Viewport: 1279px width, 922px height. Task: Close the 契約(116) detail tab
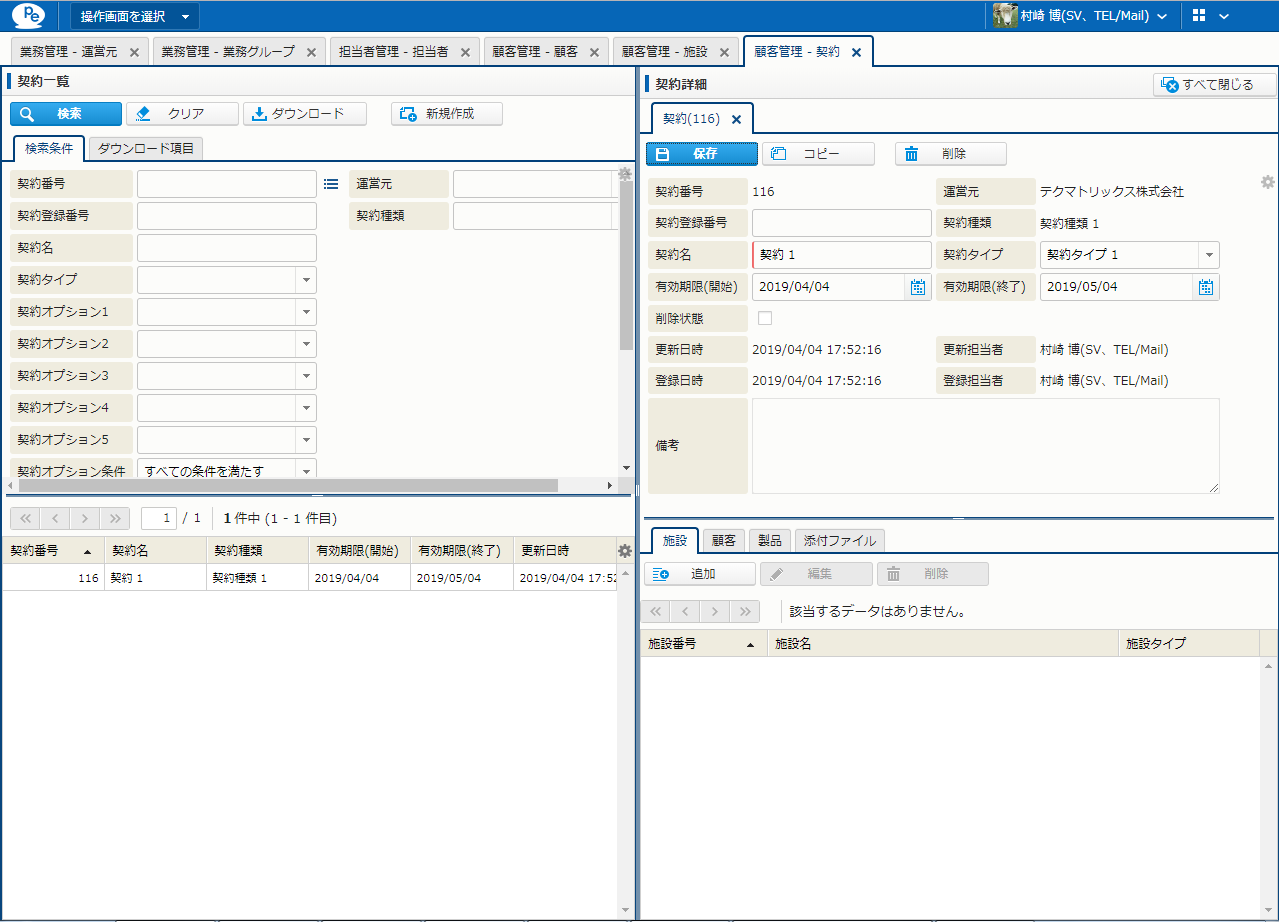click(737, 119)
